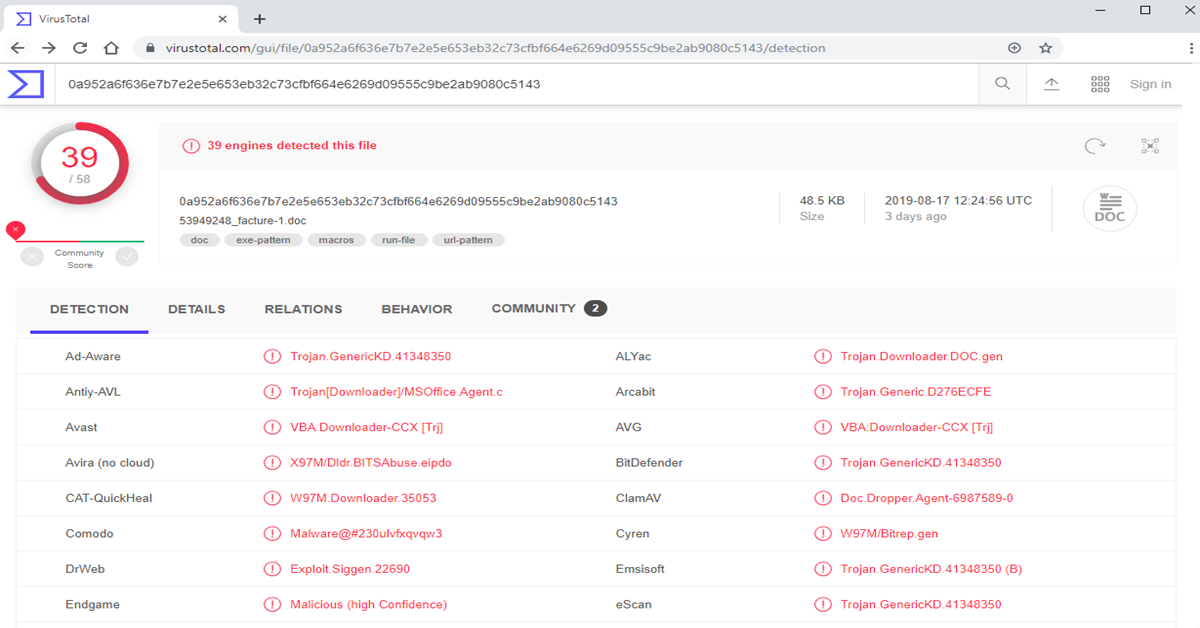The image size is (1200, 628).
Task: Click the browser home icon
Action: 111,48
